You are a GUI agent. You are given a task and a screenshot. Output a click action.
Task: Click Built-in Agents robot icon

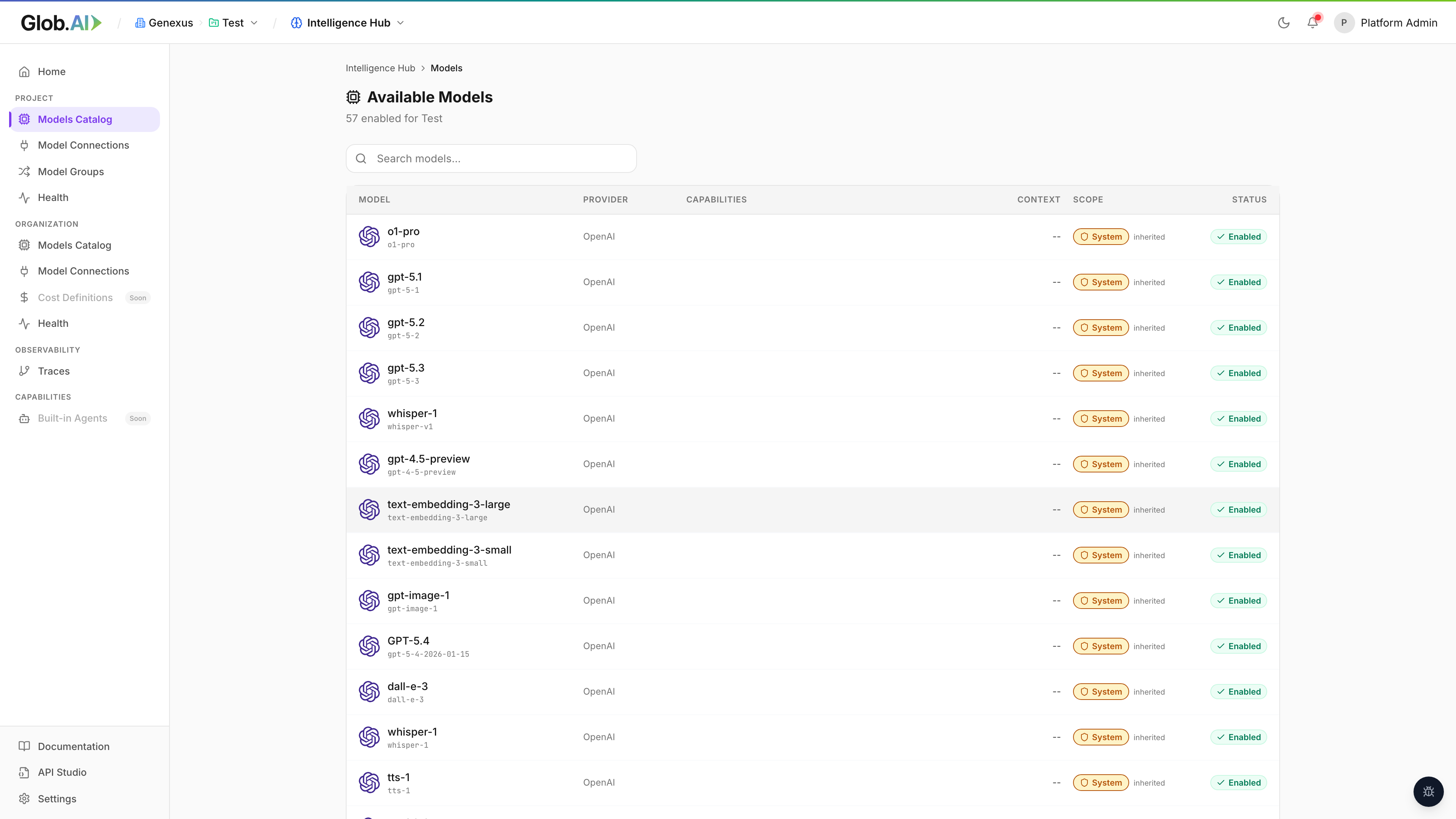24,418
